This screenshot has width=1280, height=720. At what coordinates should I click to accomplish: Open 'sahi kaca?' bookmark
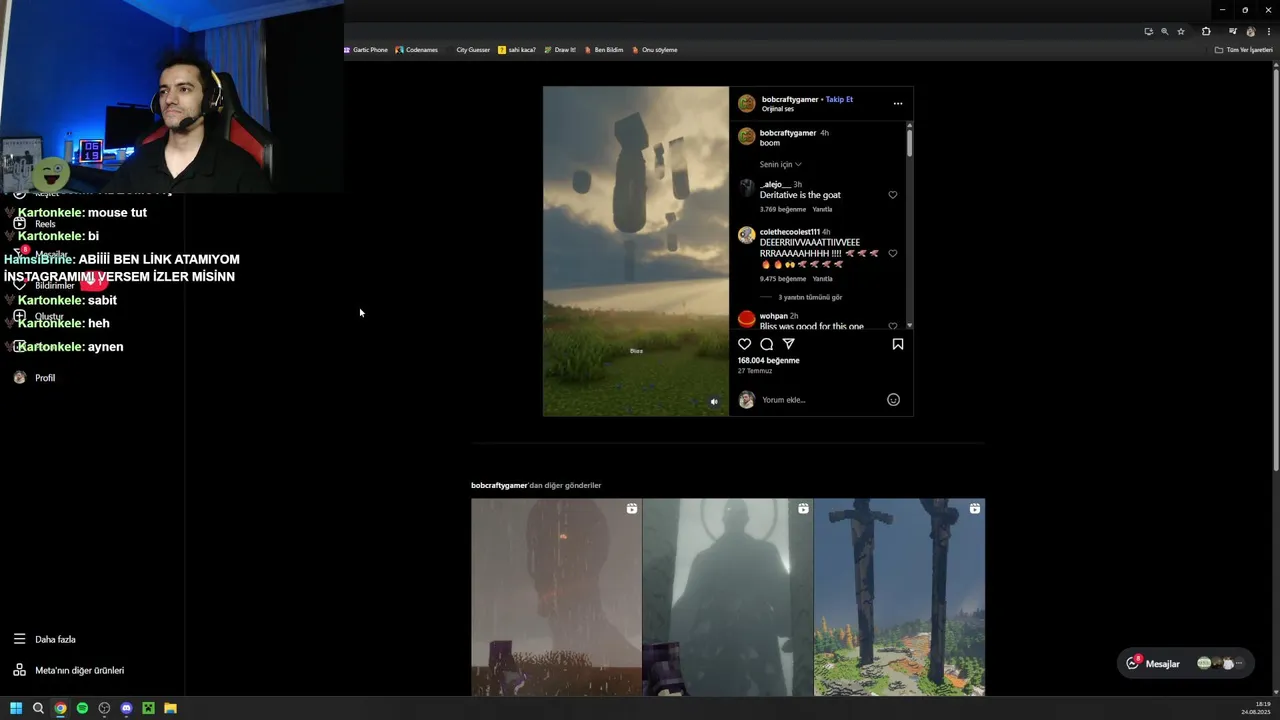517,49
